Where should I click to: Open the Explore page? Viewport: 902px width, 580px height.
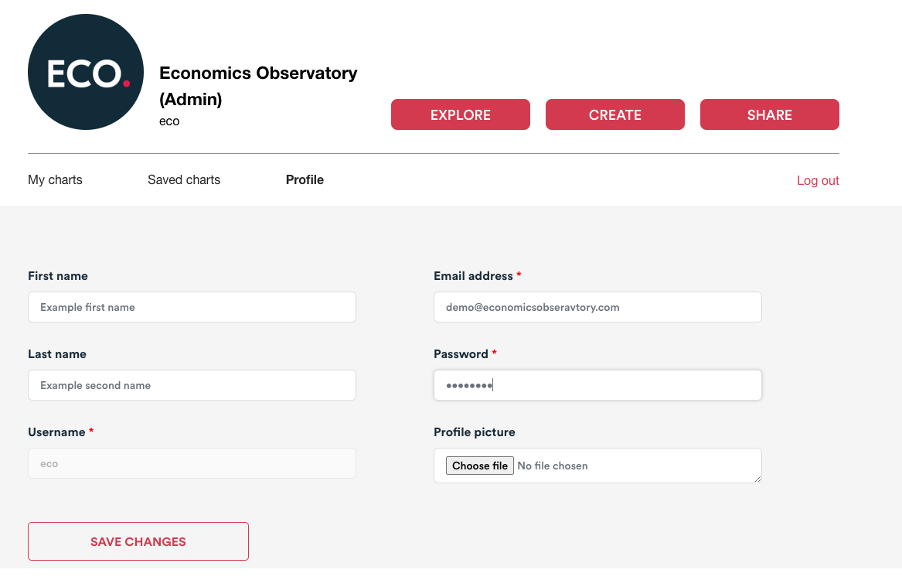[x=460, y=115]
